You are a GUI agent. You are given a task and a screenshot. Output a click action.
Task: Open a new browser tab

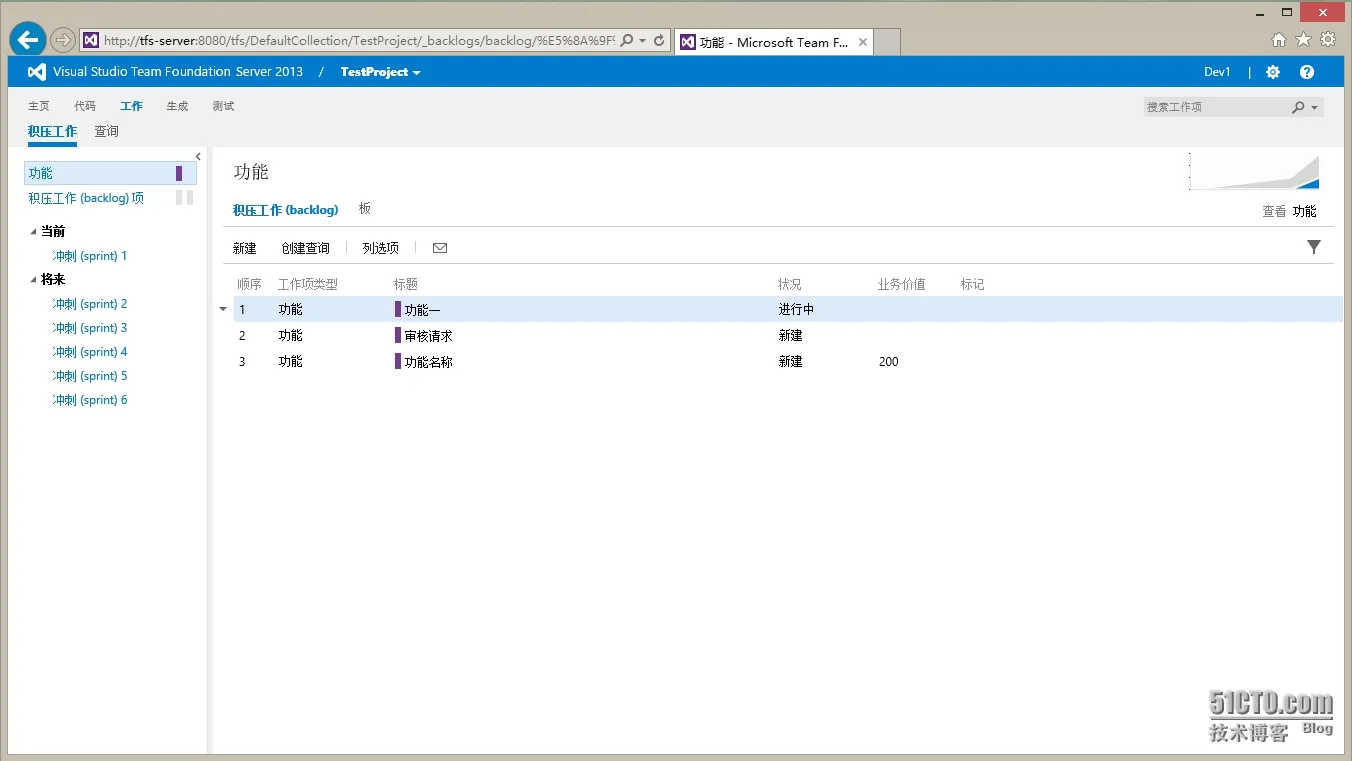887,42
